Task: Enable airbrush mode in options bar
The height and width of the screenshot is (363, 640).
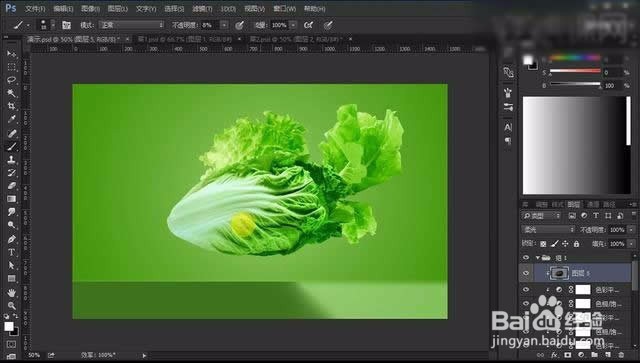Action: (x=309, y=25)
